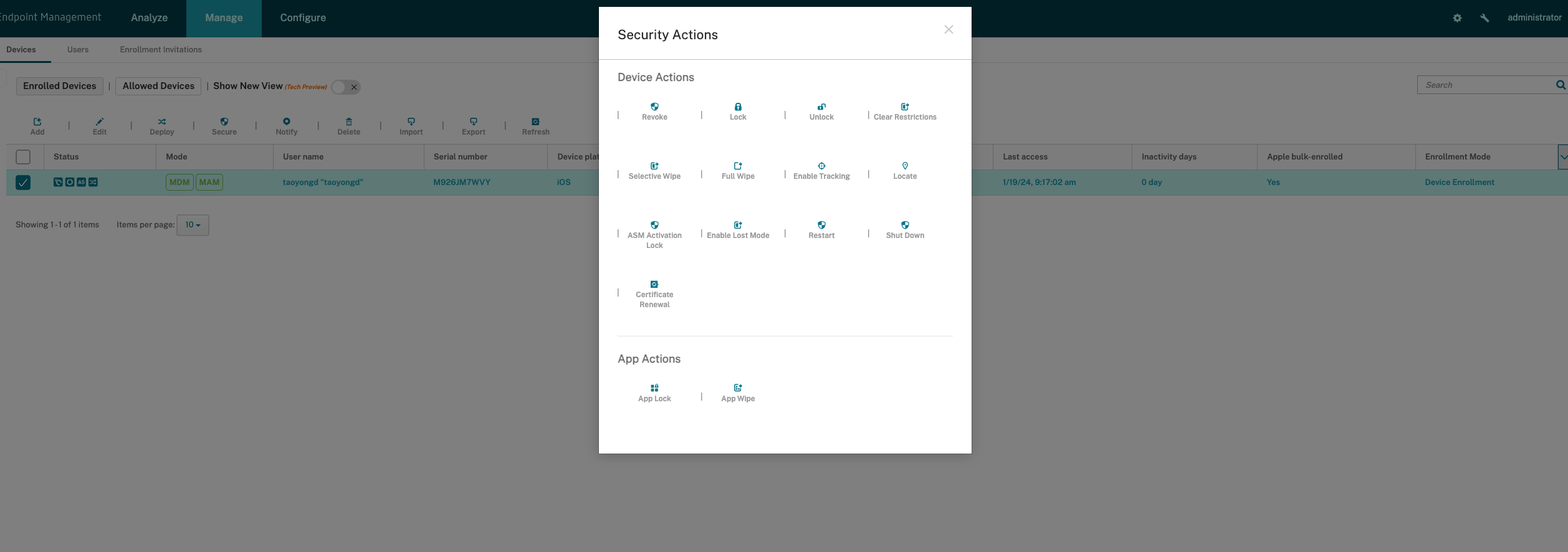The width and height of the screenshot is (1568, 552).
Task: Uncheck the taoyongd device row checkbox
Action: tap(23, 183)
